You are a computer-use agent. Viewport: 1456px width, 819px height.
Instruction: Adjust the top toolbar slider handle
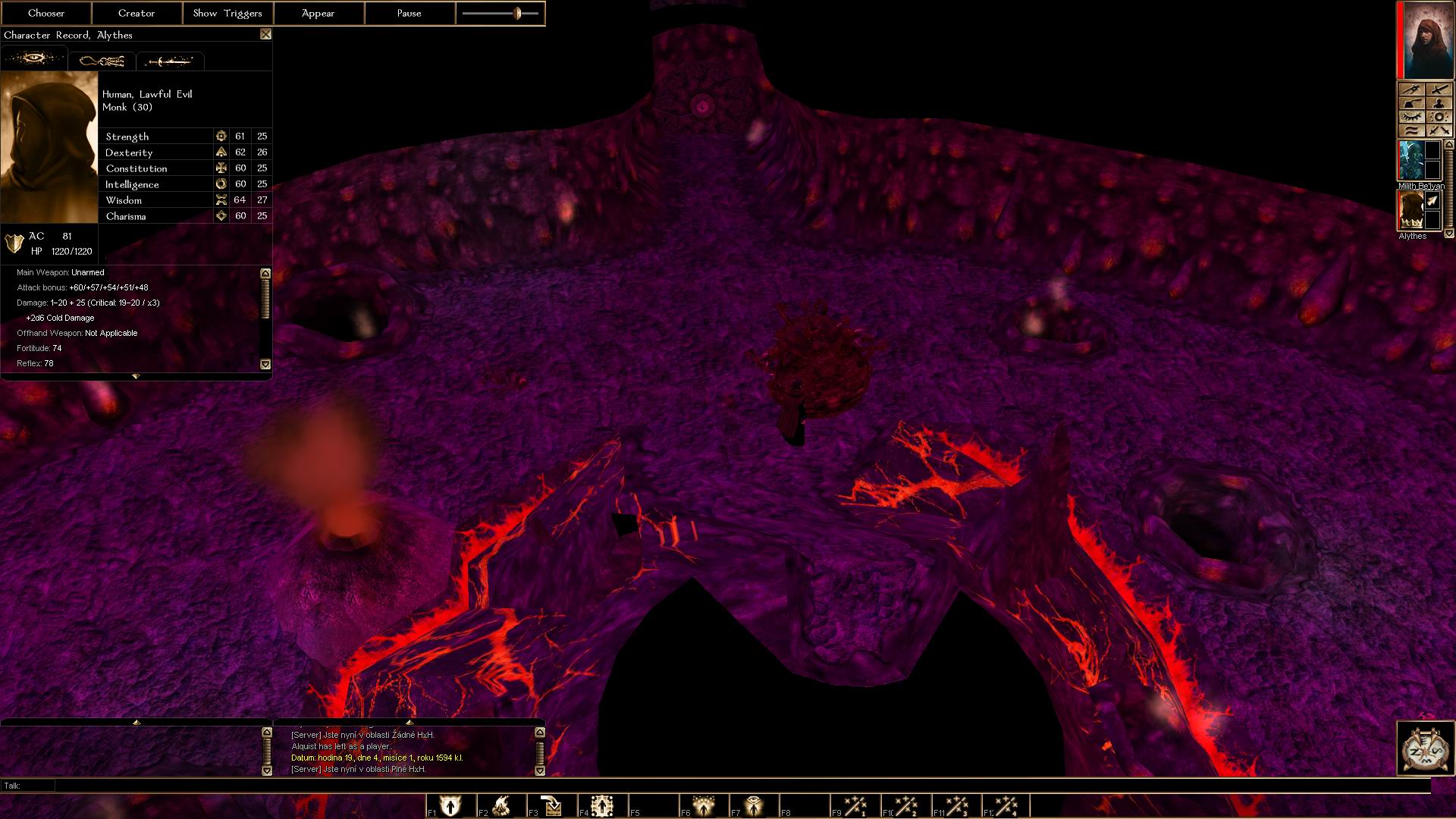[518, 13]
